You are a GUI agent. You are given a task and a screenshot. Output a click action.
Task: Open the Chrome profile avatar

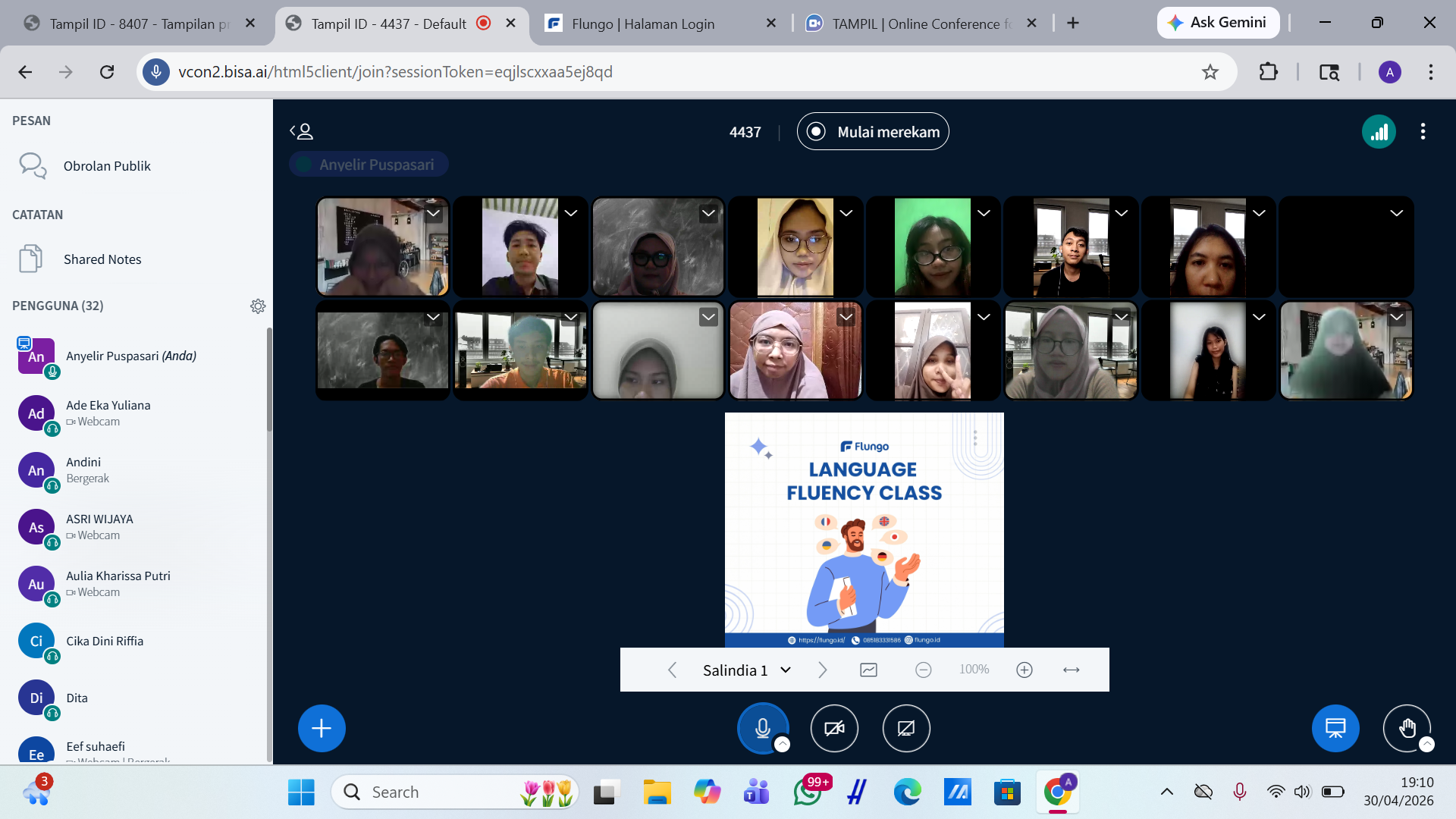tap(1389, 72)
